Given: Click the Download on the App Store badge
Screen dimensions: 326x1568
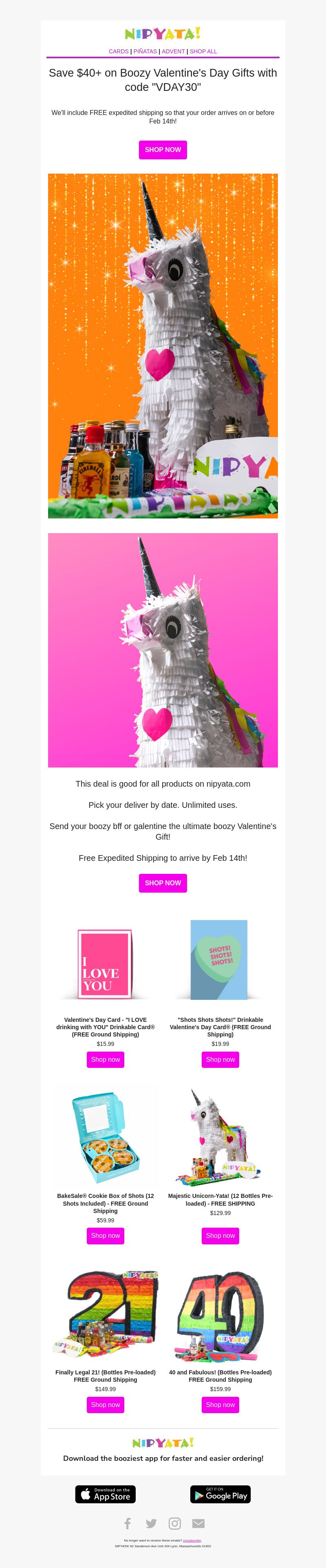Looking at the screenshot, I should coord(105,1494).
